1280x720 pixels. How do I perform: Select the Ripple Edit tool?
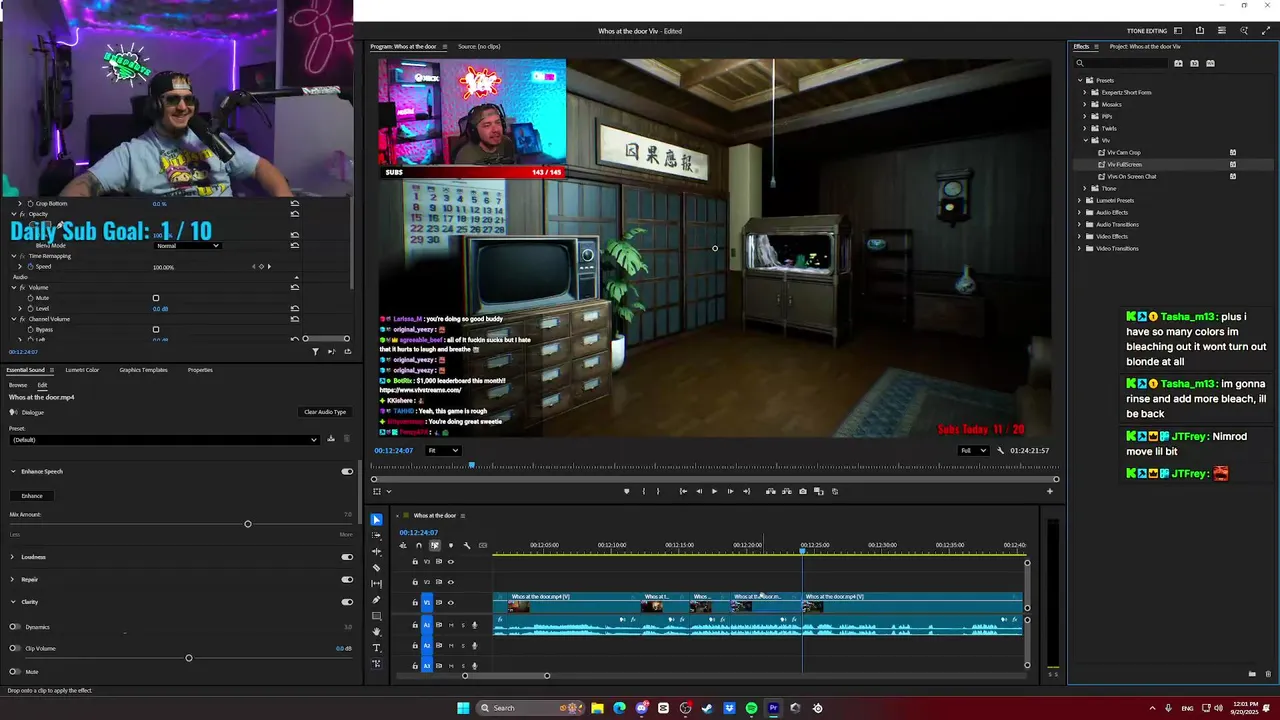pyautogui.click(x=376, y=551)
